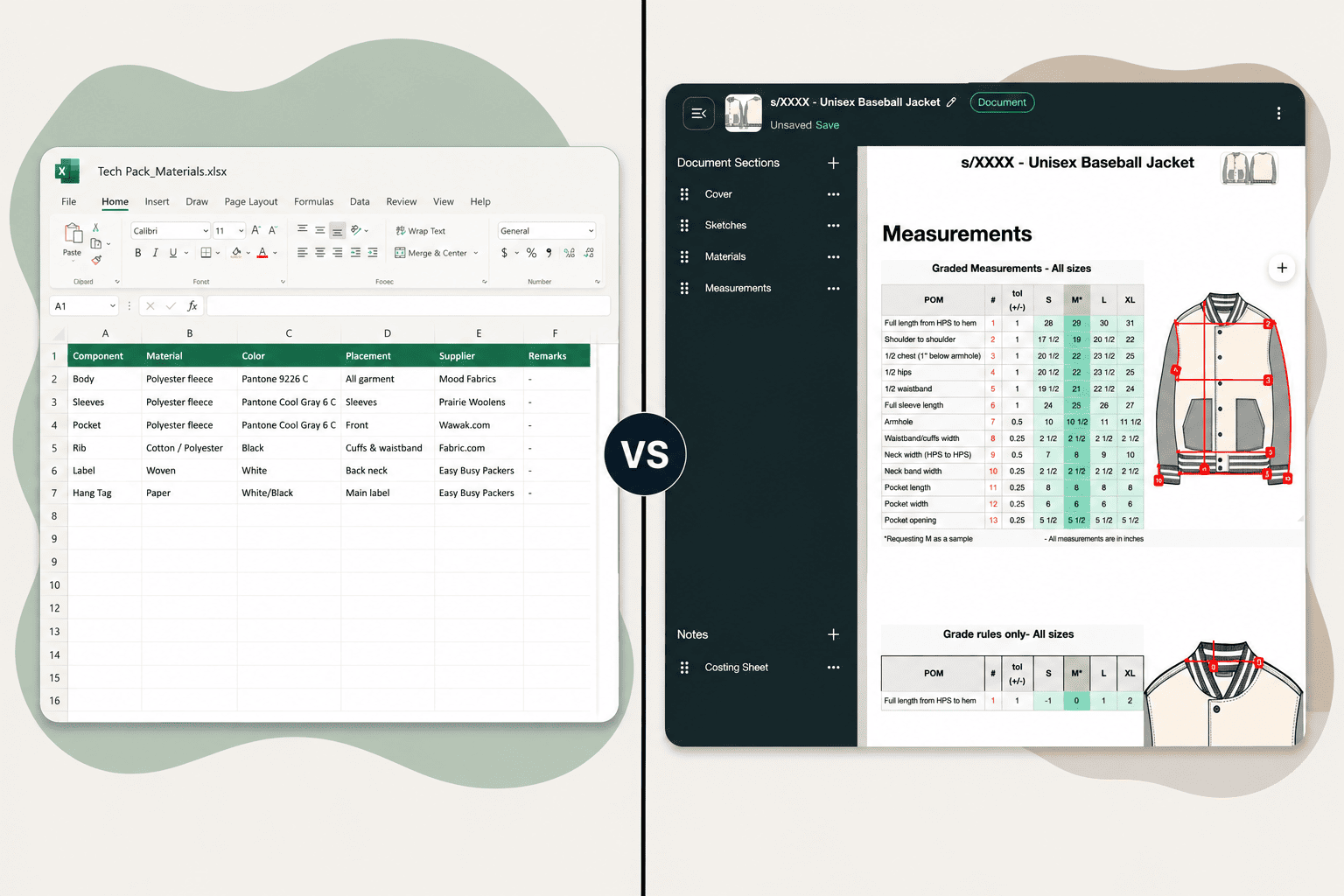Apply the red font color
1344x896 pixels.
click(262, 253)
